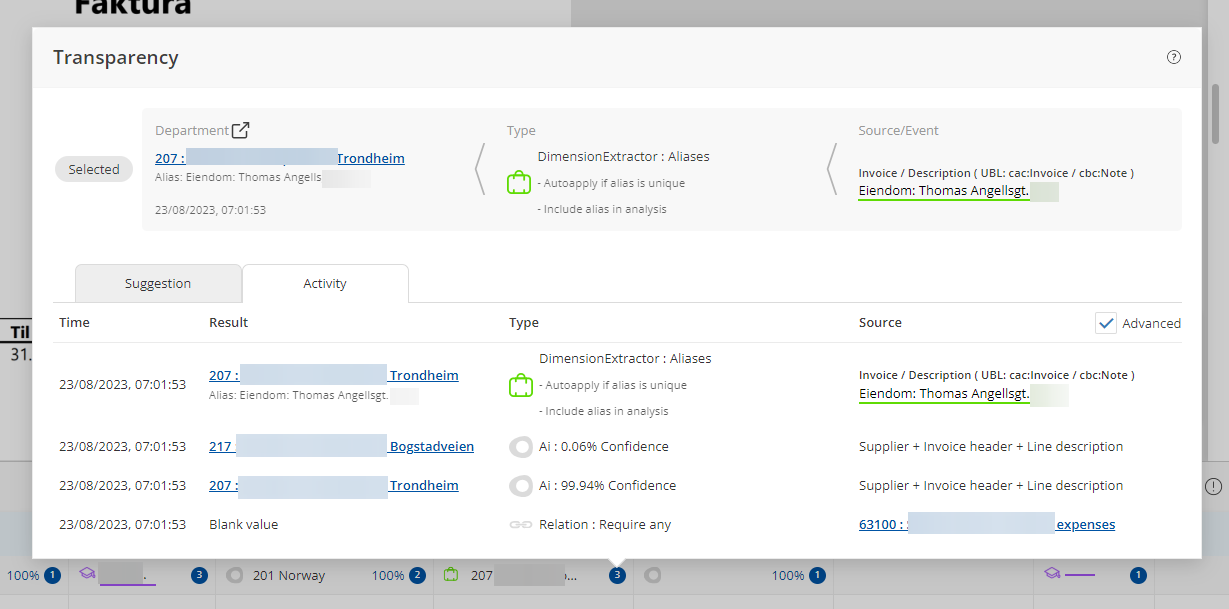Click the Selected status pill
1229x609 pixels.
click(x=94, y=170)
